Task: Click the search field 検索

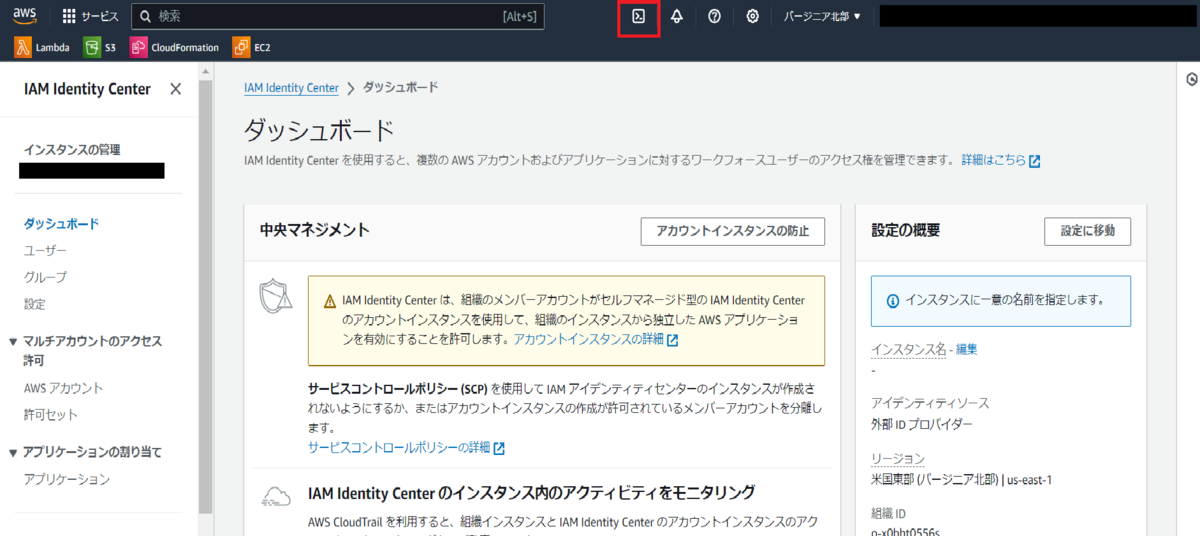Action: click(338, 17)
